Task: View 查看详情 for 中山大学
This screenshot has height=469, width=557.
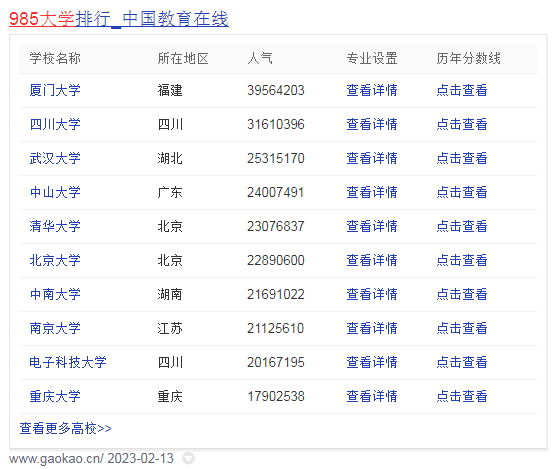Action: (x=372, y=192)
